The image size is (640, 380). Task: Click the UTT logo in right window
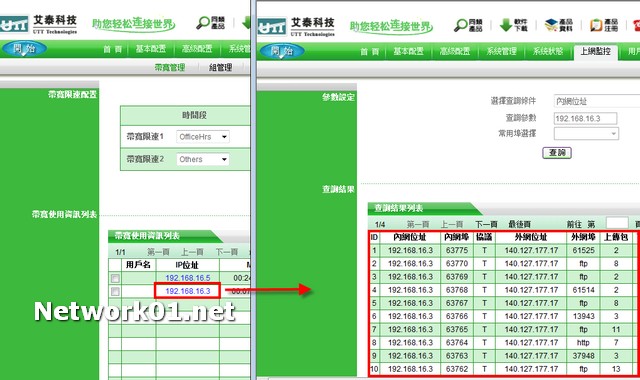point(272,27)
